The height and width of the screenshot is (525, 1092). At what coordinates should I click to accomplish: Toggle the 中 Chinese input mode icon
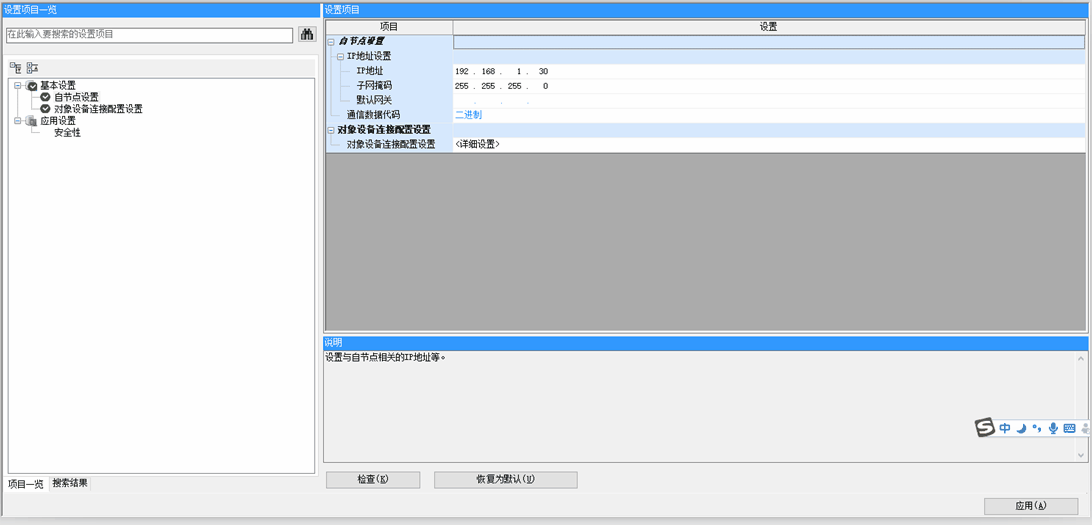[x=1005, y=428]
